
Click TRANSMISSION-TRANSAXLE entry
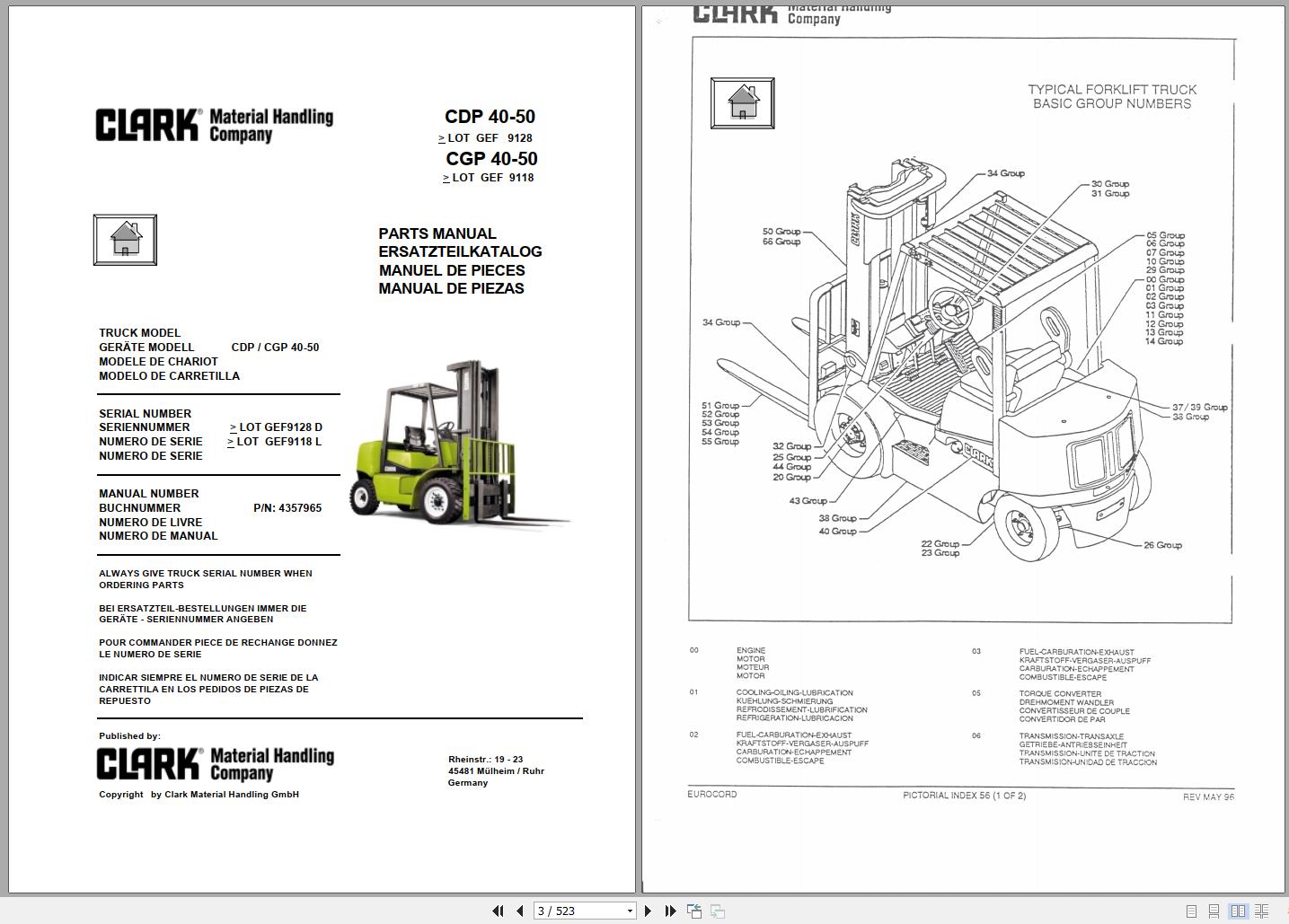[x=1072, y=736]
